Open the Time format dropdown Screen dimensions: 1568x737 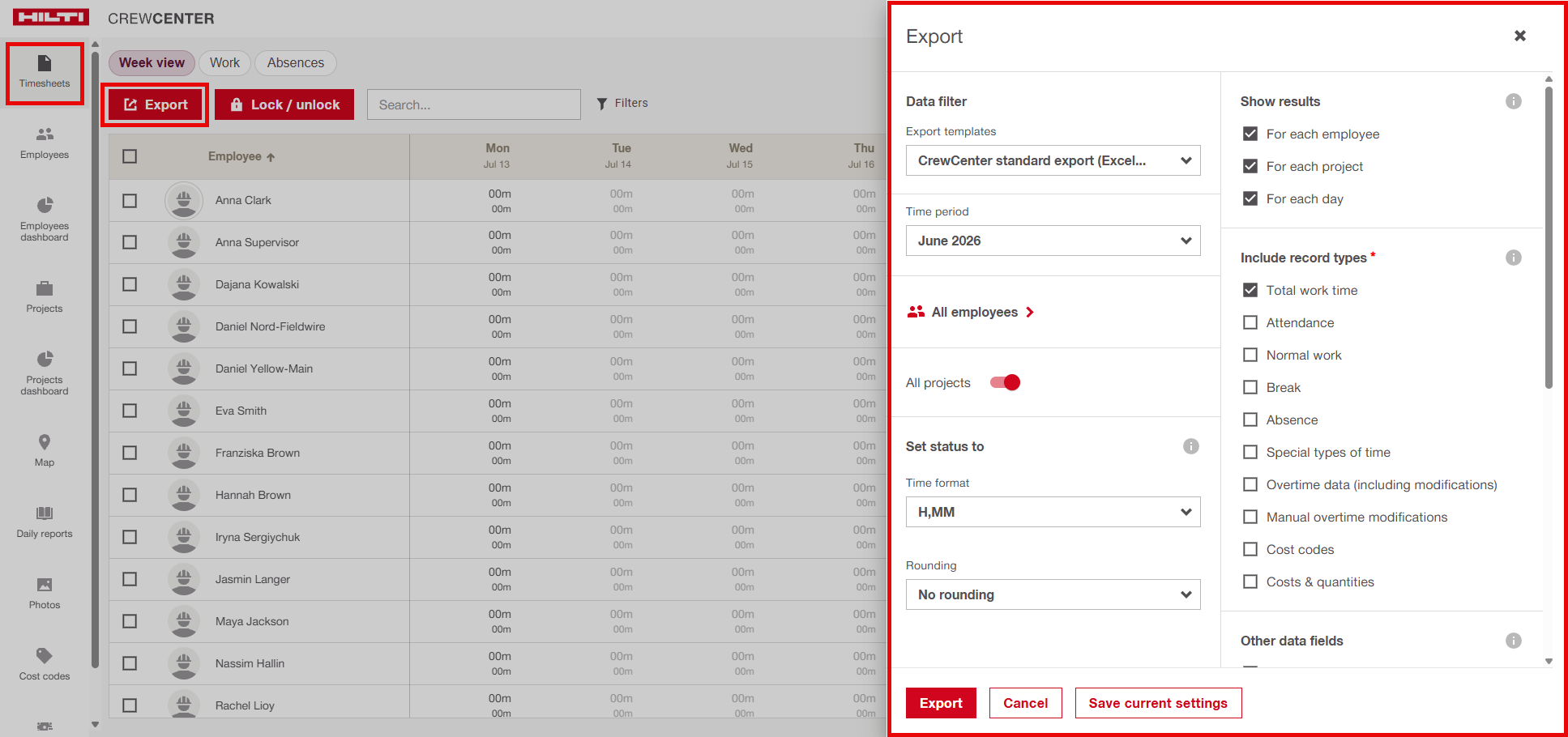1053,512
